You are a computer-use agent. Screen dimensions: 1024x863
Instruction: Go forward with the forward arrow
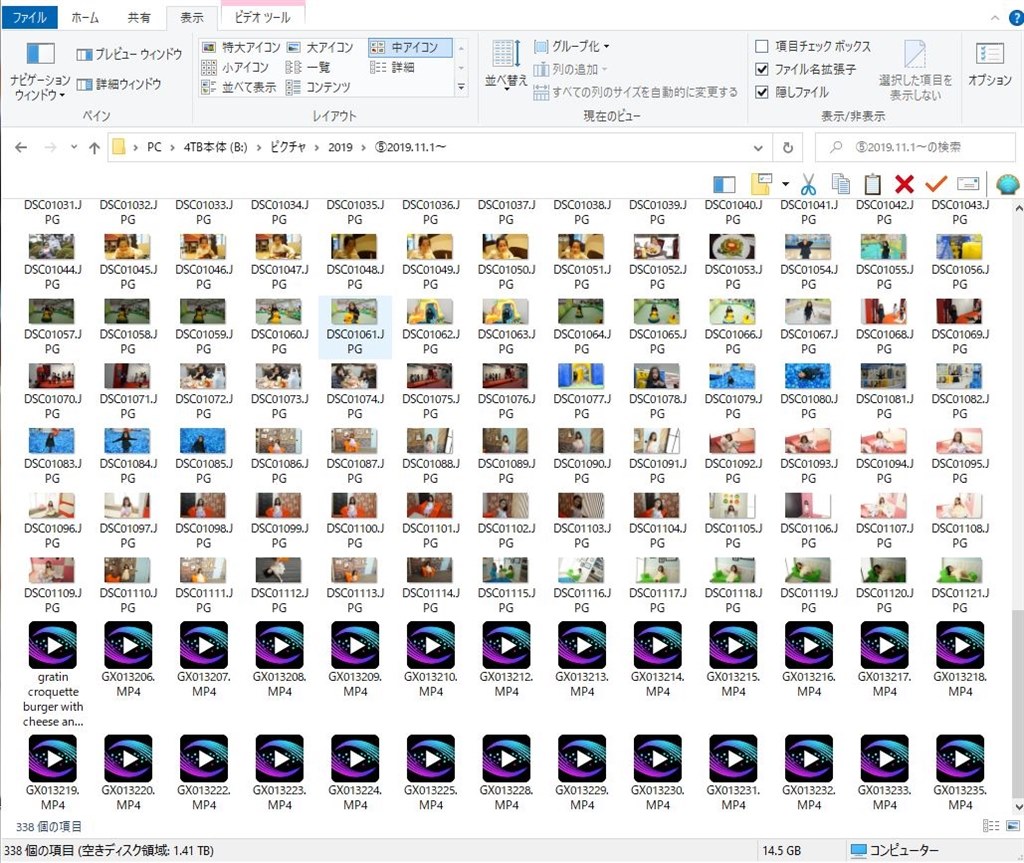tap(50, 148)
